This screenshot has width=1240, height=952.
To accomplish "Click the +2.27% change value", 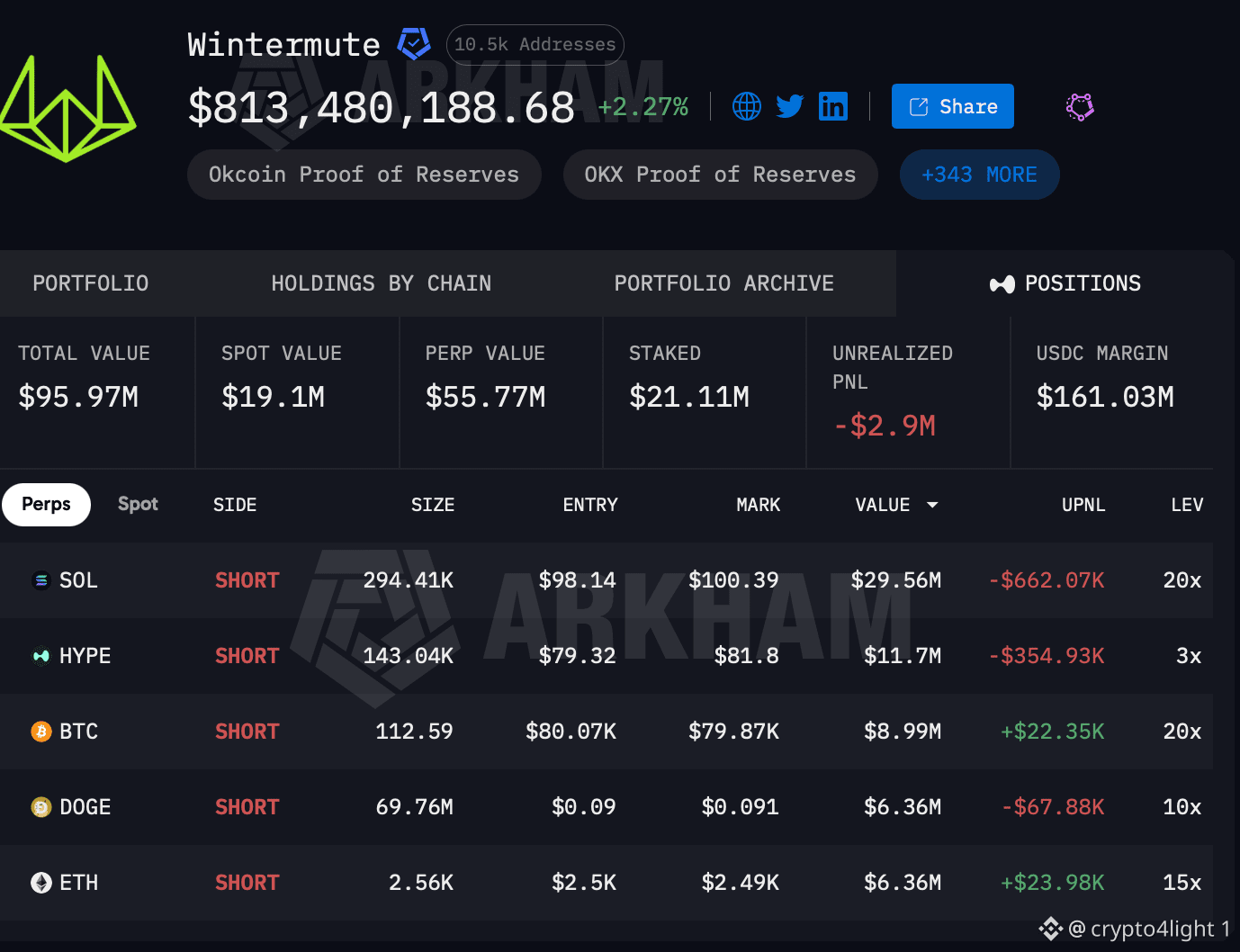I will [x=643, y=107].
